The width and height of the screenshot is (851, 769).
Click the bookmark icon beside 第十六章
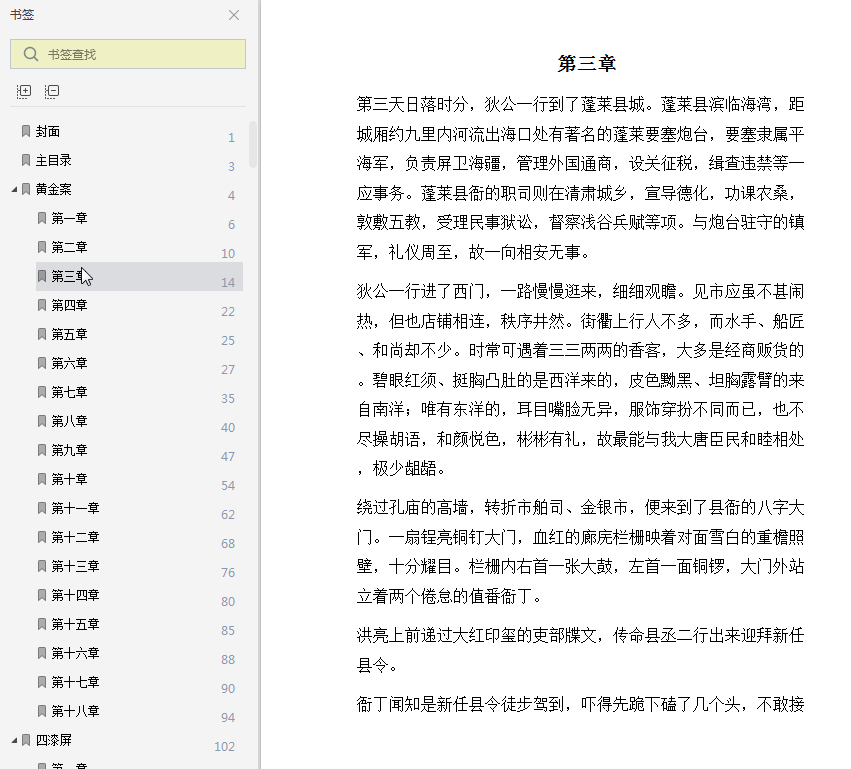[x=42, y=653]
